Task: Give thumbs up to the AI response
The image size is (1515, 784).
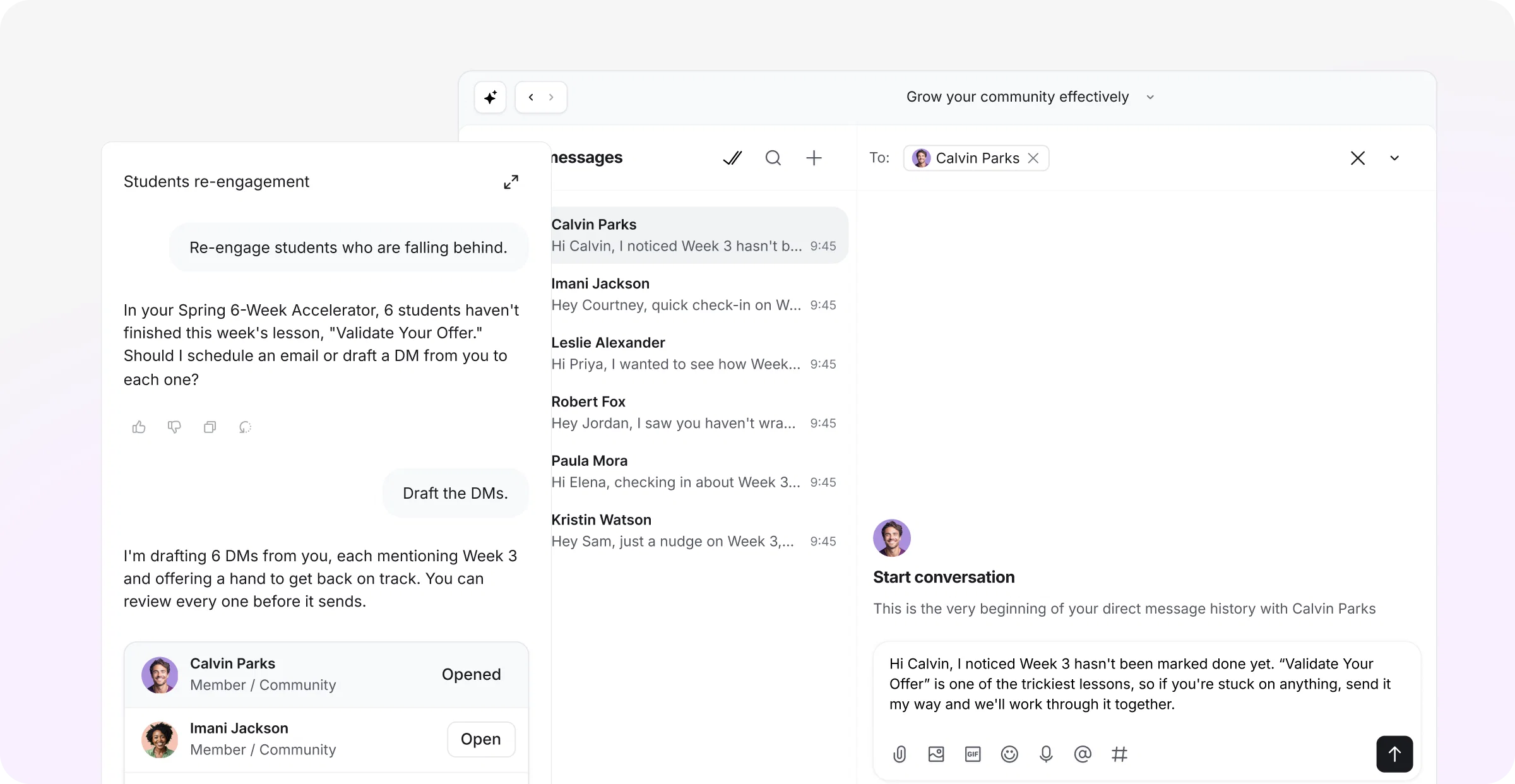Action: point(139,427)
